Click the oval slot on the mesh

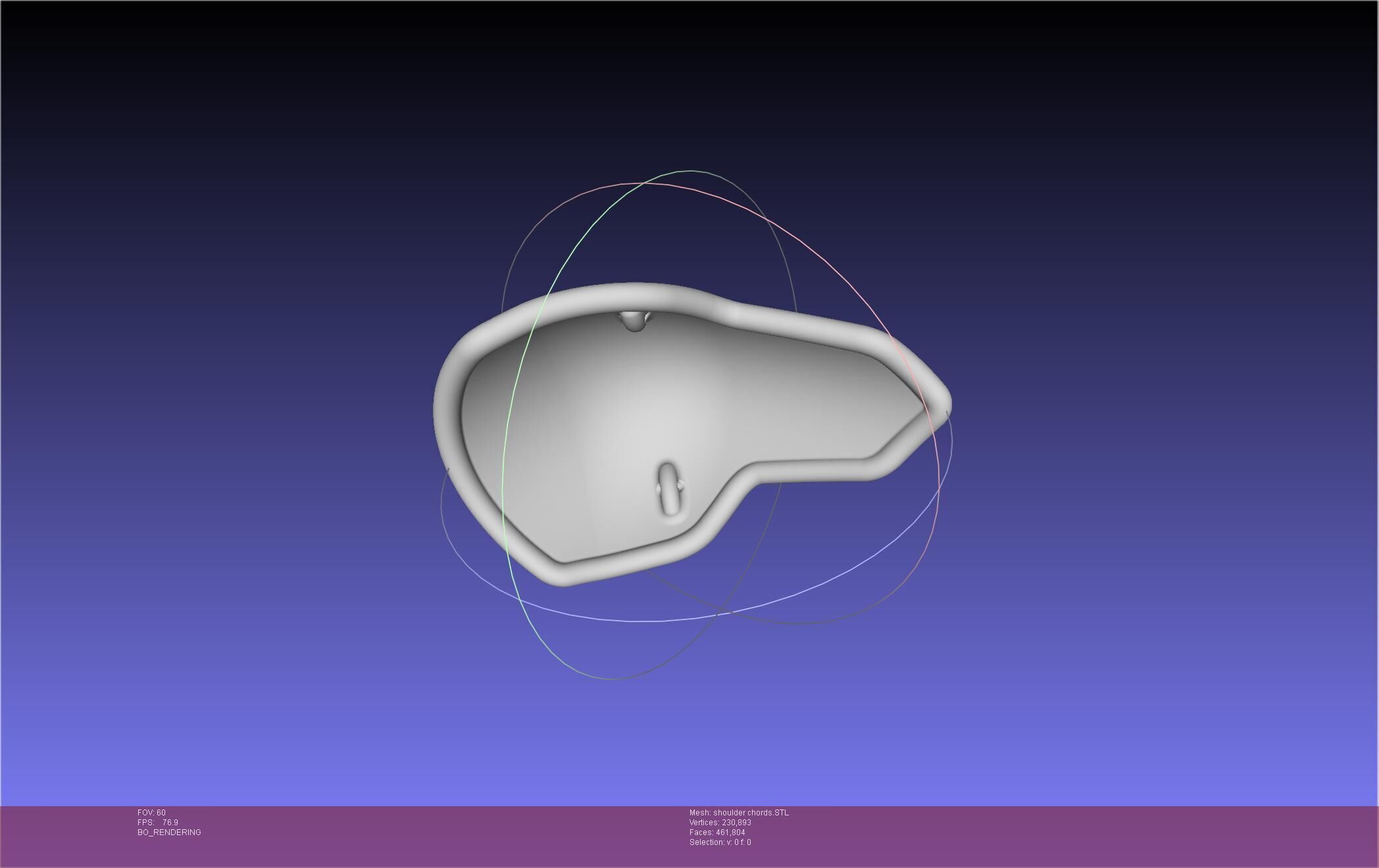pos(670,489)
